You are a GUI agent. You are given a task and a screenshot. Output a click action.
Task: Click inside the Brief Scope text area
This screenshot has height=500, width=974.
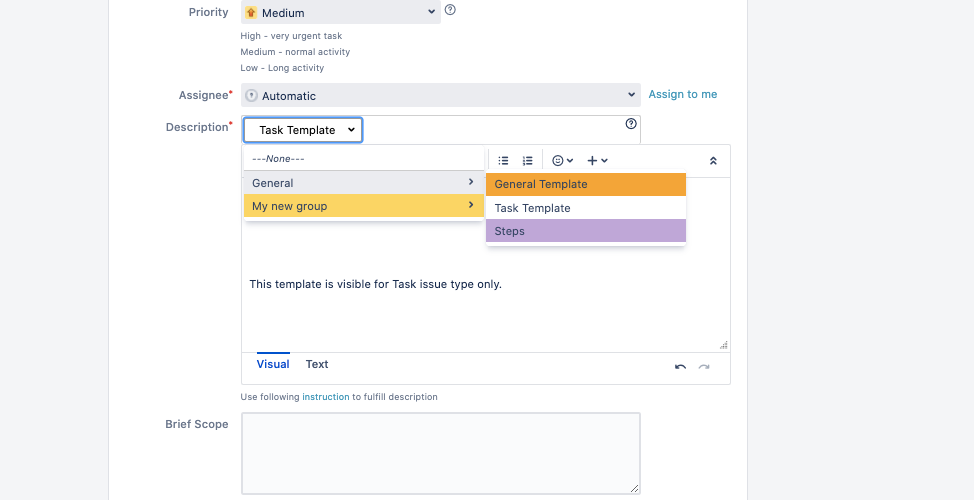[x=440, y=453]
